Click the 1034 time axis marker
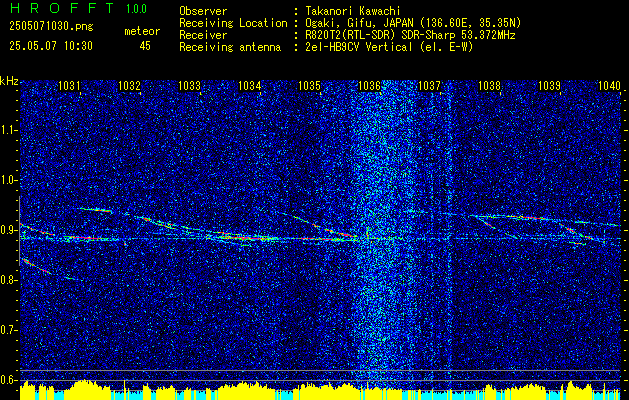Screen dimensions: 629x400 tap(249, 85)
